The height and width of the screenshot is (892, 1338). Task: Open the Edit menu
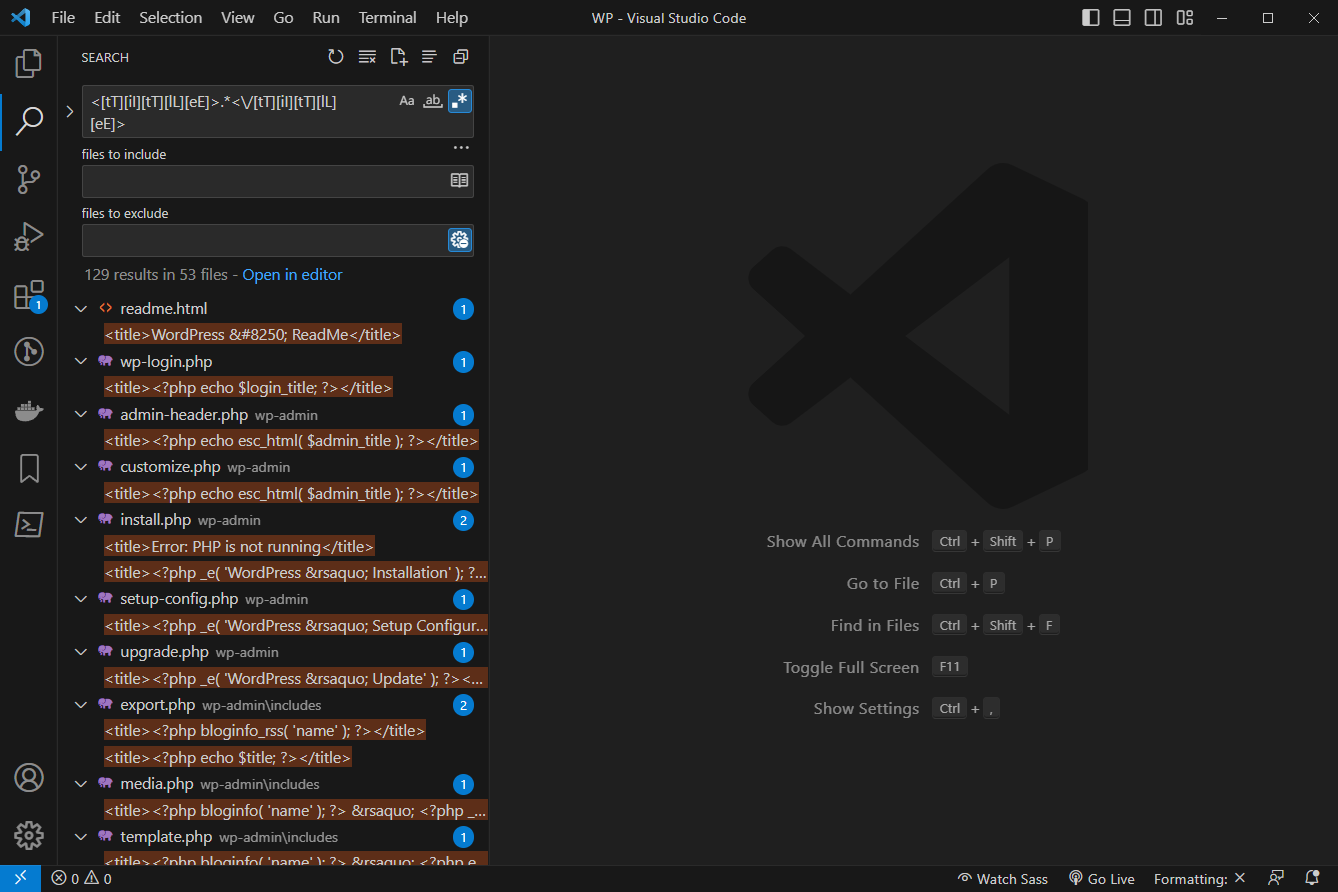[x=107, y=18]
